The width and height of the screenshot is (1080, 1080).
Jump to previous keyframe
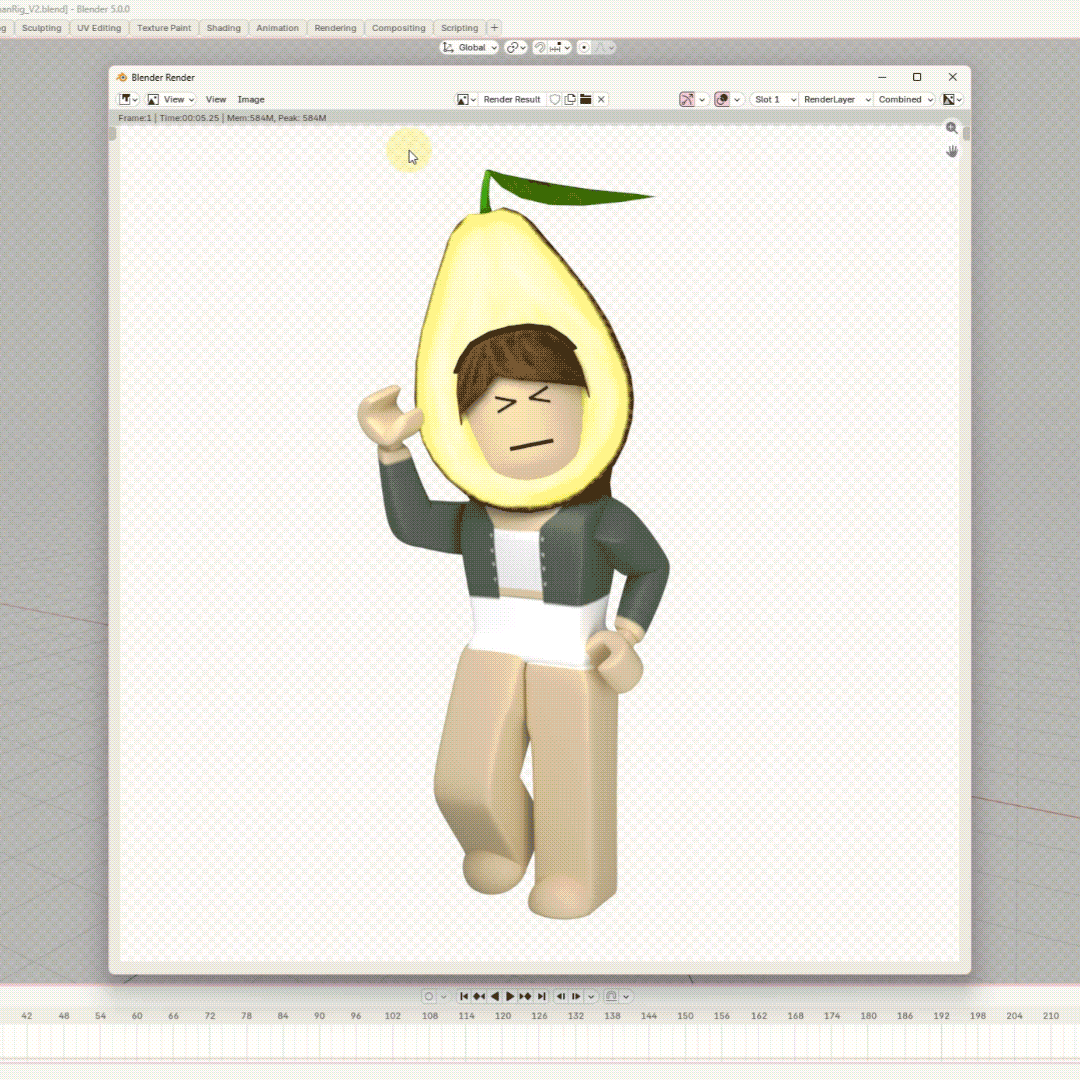[479, 996]
